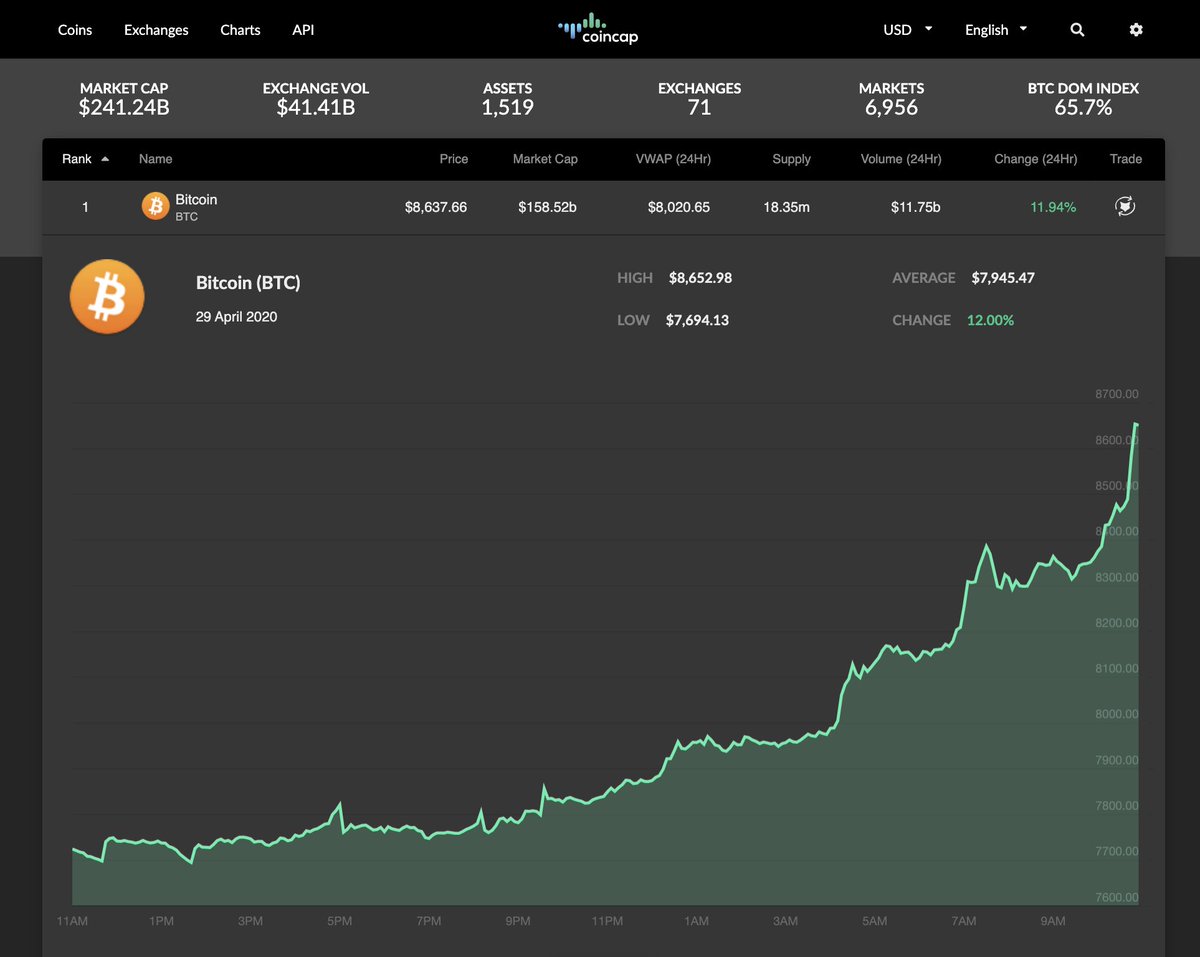Click Bitcoin price $8,637.66 cell
This screenshot has height=957, width=1200.
pyautogui.click(x=436, y=207)
